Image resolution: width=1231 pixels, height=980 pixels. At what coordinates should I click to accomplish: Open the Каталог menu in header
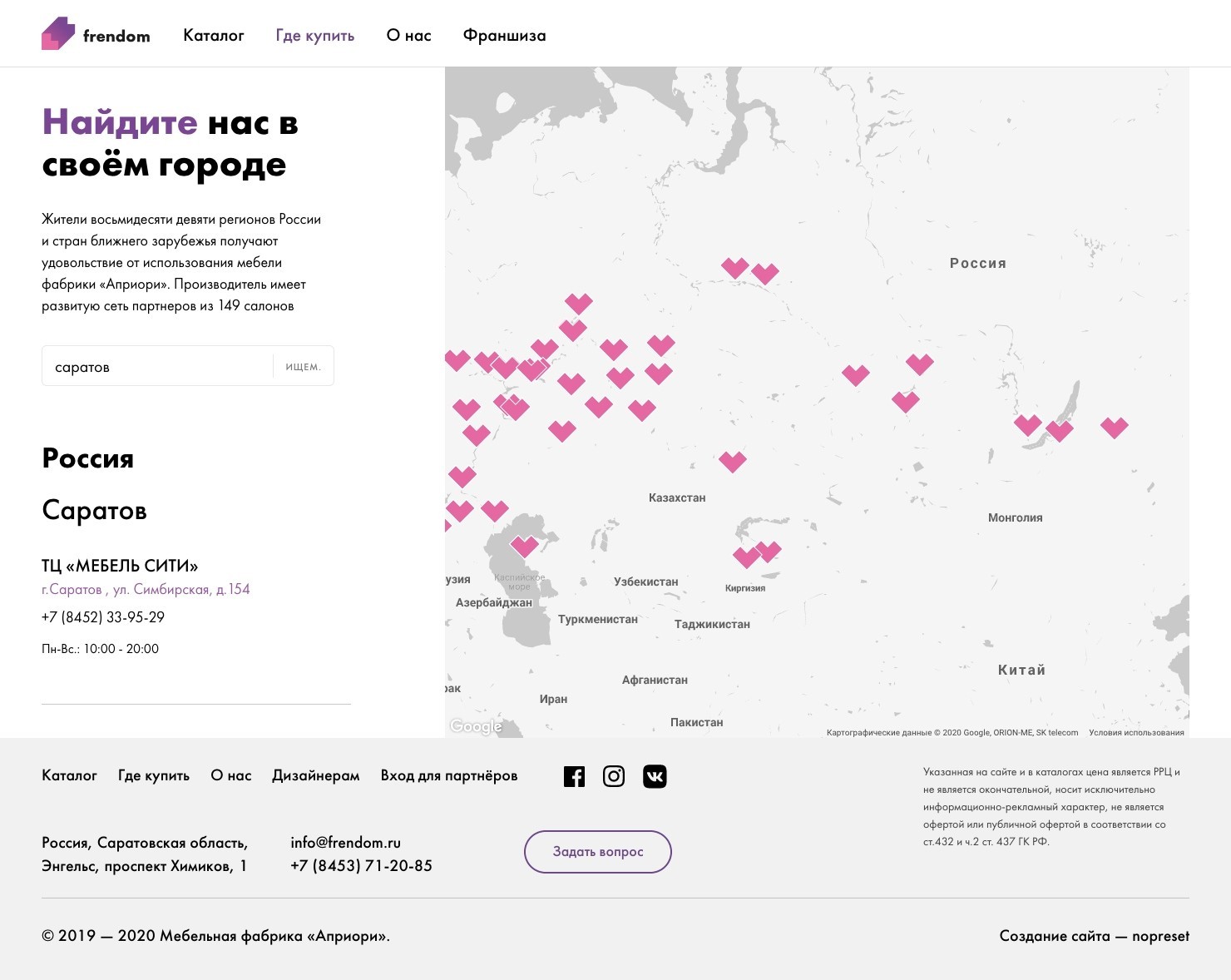(x=214, y=36)
